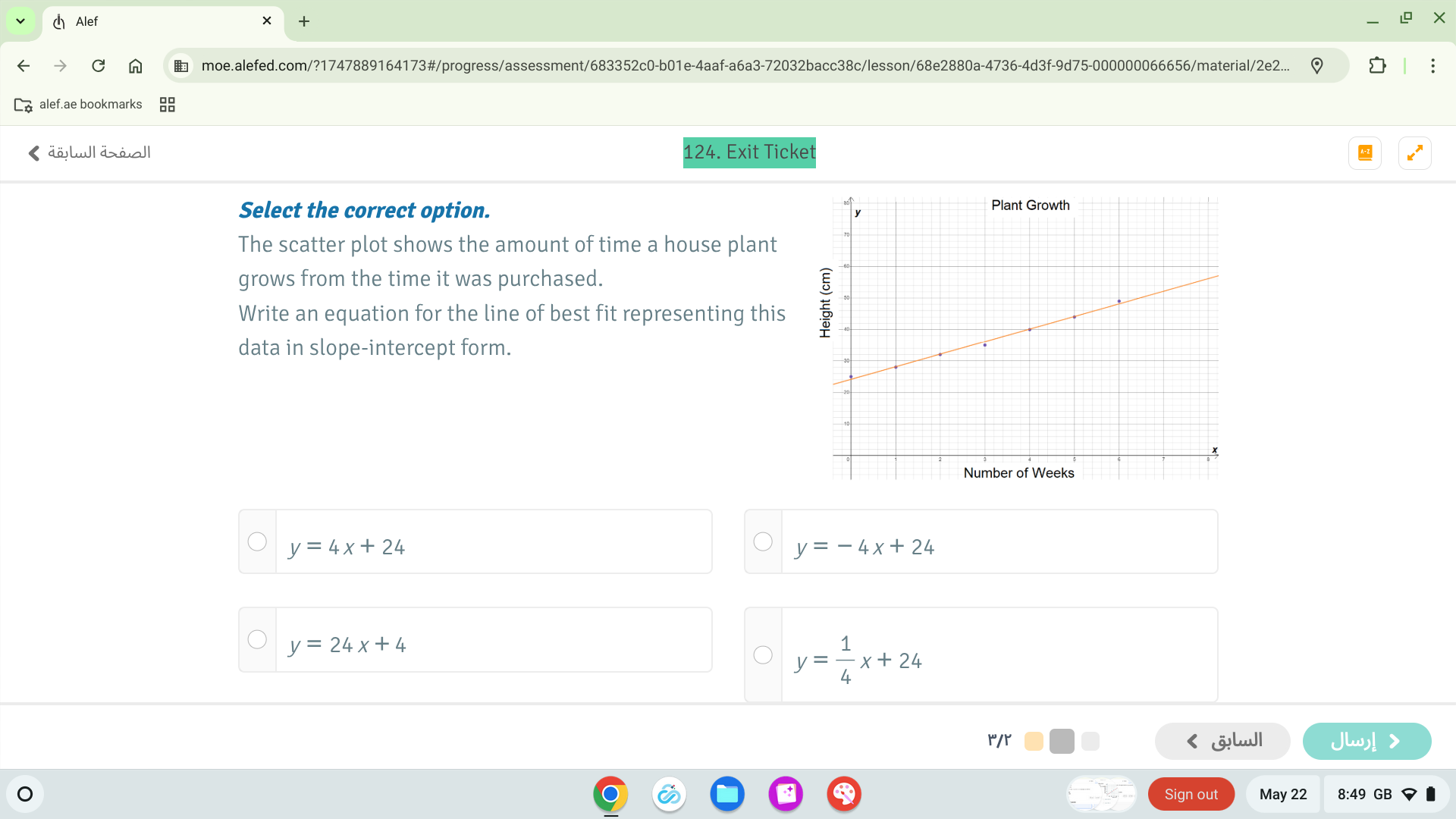The image size is (1456, 819).
Task: Open the red paint palette app in shelf
Action: [843, 794]
